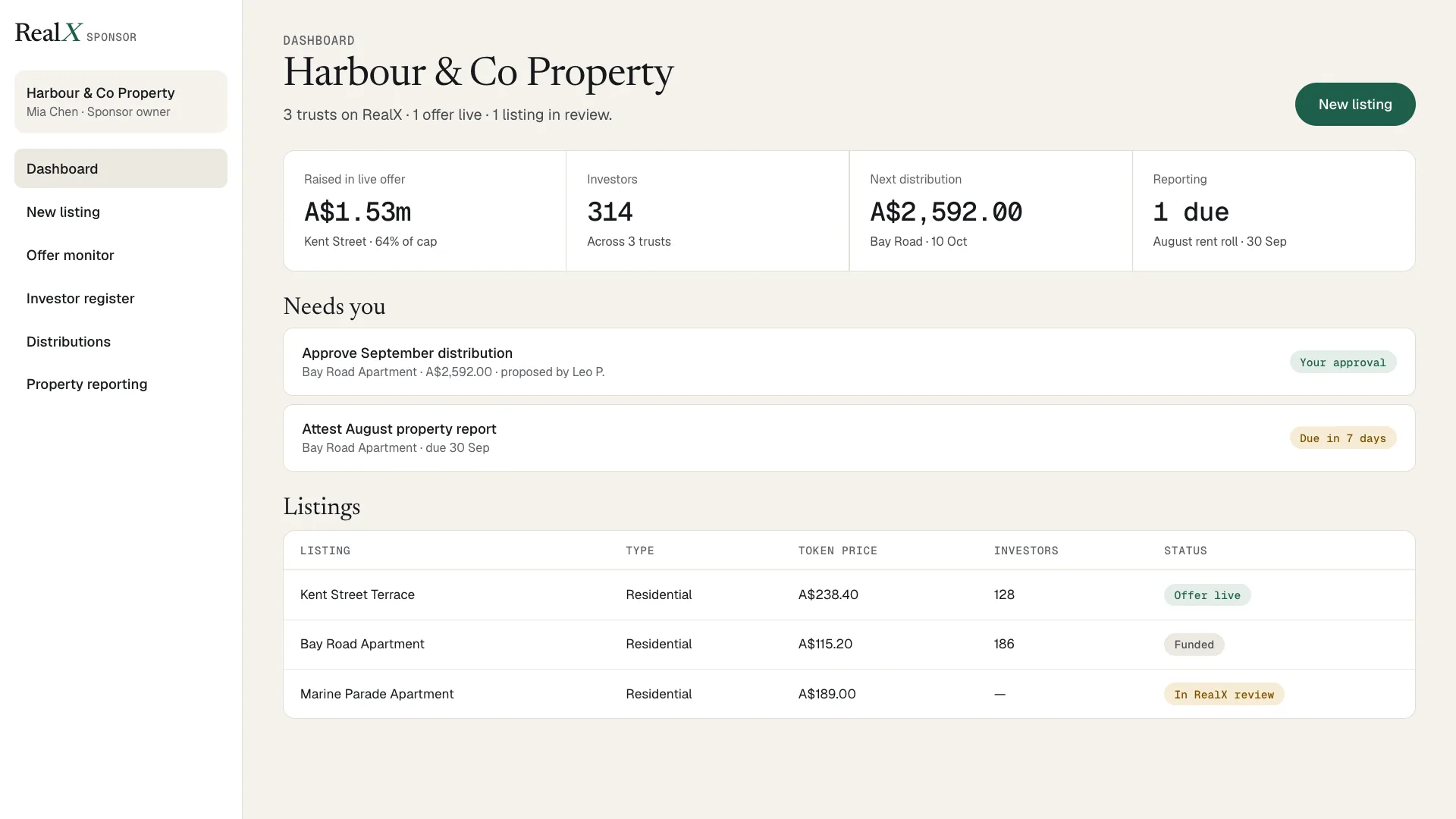Click the Needs you section heading
1456x819 pixels.
coord(334,306)
